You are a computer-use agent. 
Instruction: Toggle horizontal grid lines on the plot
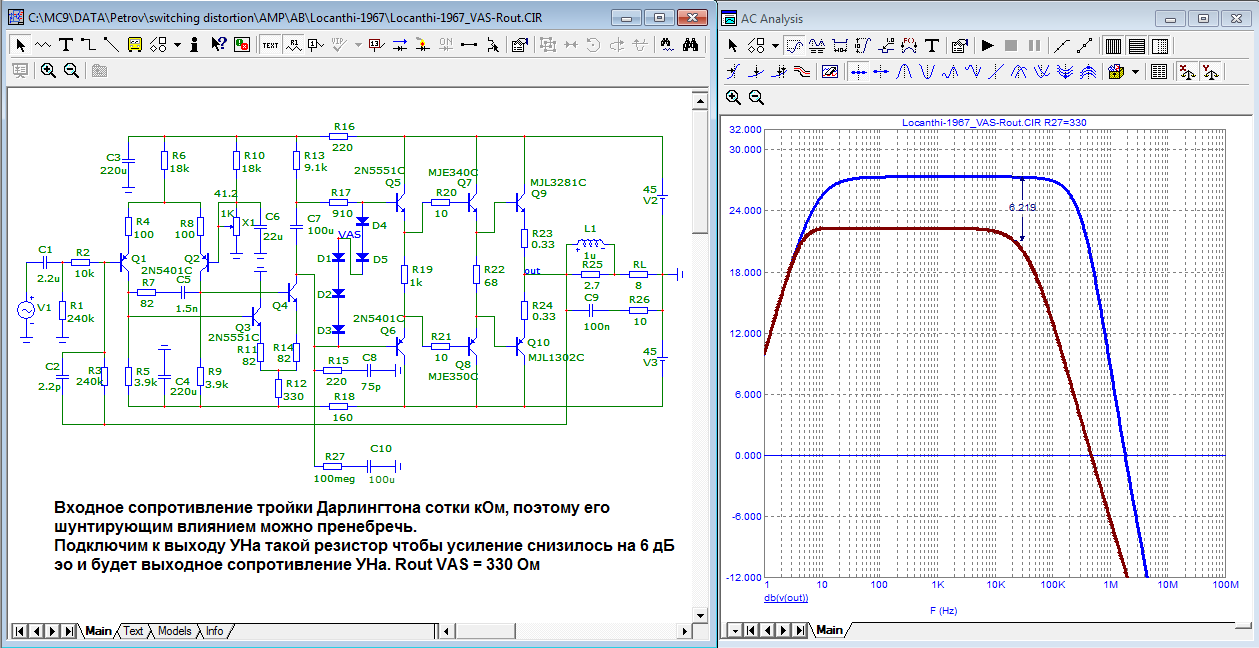1136,45
